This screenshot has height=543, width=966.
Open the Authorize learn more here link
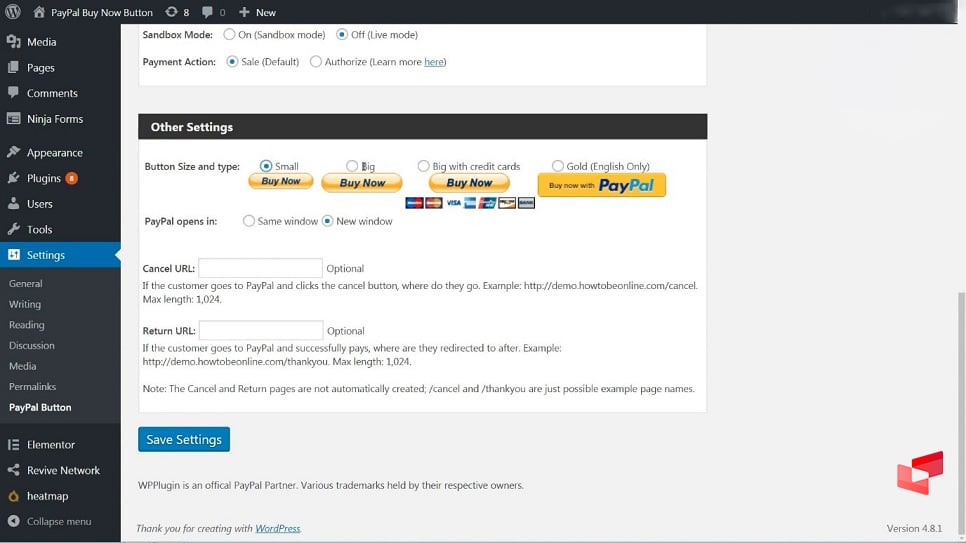coord(434,62)
